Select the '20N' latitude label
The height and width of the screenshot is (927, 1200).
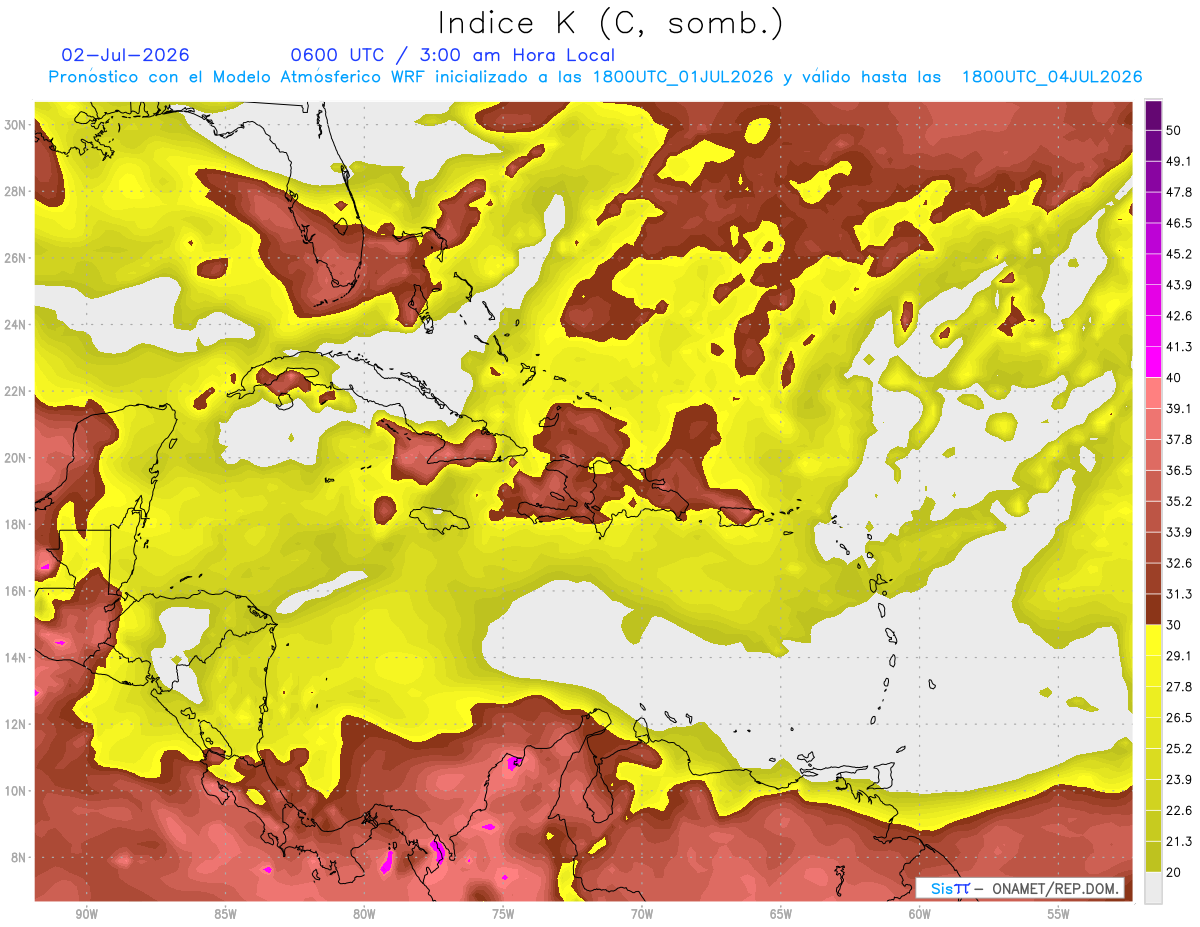[x=15, y=458]
